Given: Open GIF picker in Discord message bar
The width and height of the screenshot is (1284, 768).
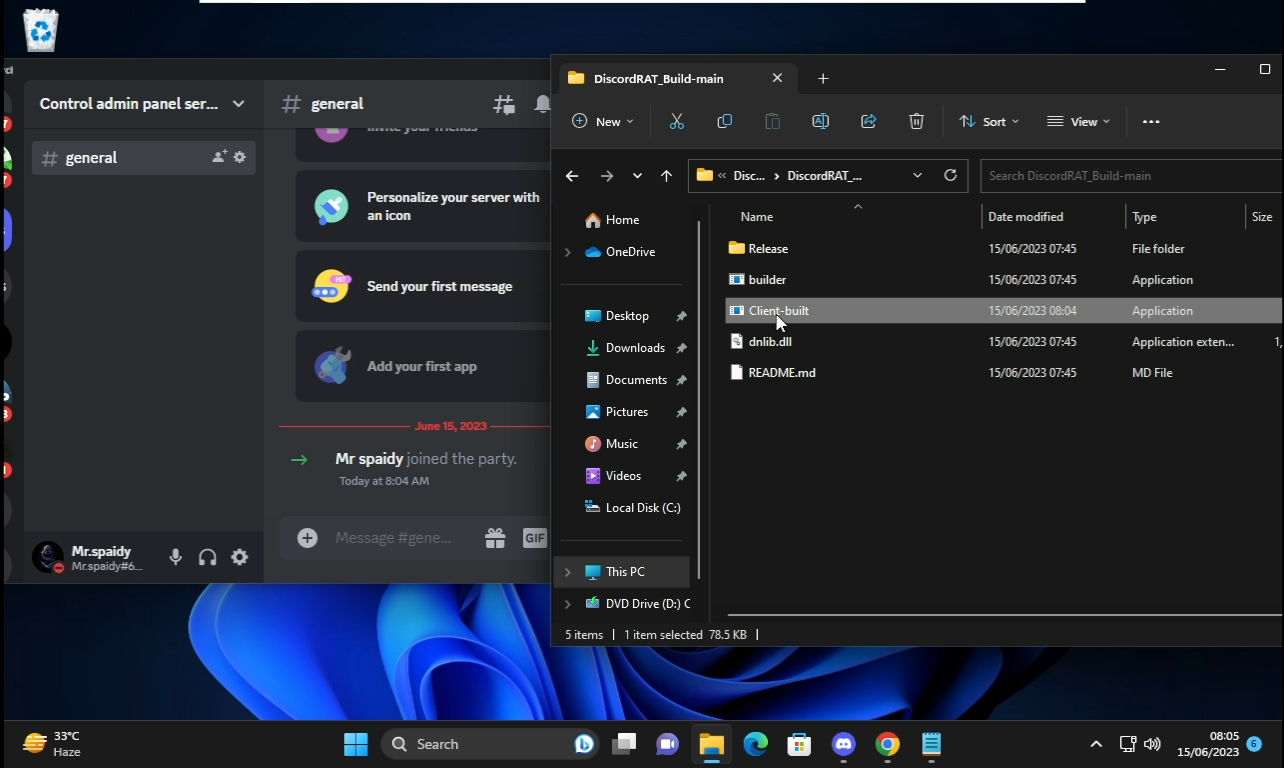Looking at the screenshot, I should pyautogui.click(x=535, y=538).
